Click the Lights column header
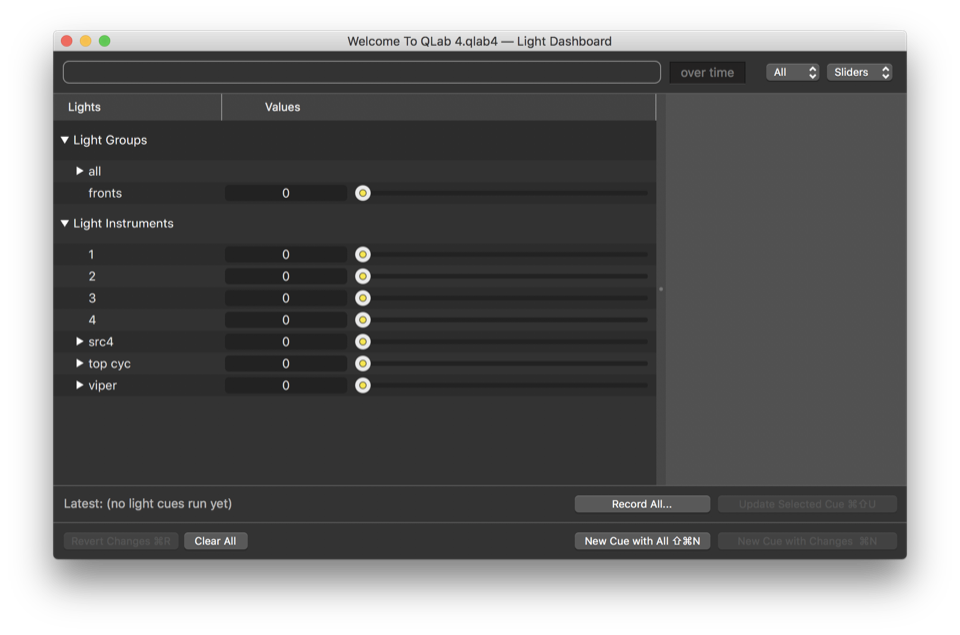This screenshot has height=635, width=960. [137, 107]
